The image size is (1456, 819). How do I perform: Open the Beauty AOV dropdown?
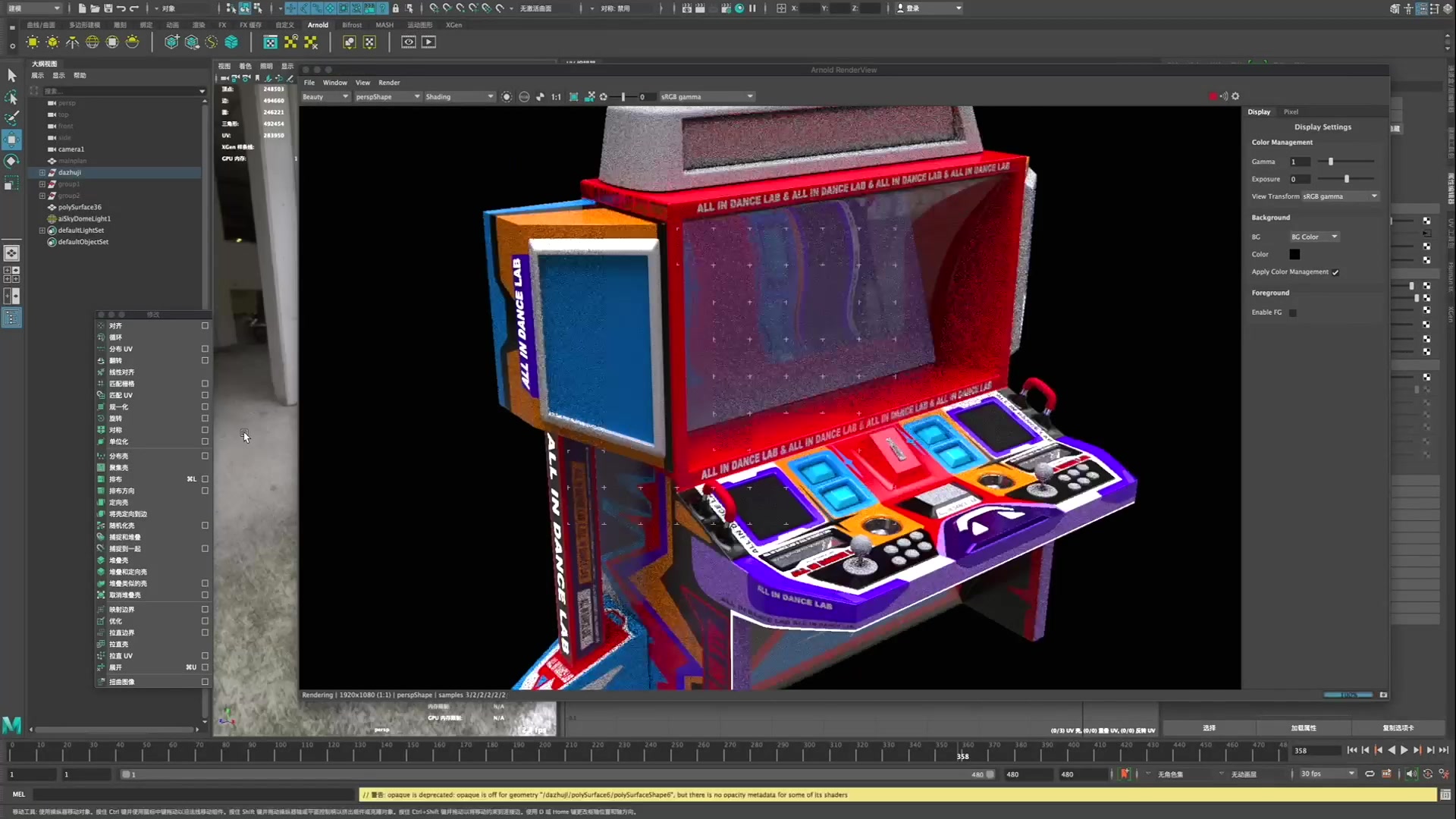point(325,97)
